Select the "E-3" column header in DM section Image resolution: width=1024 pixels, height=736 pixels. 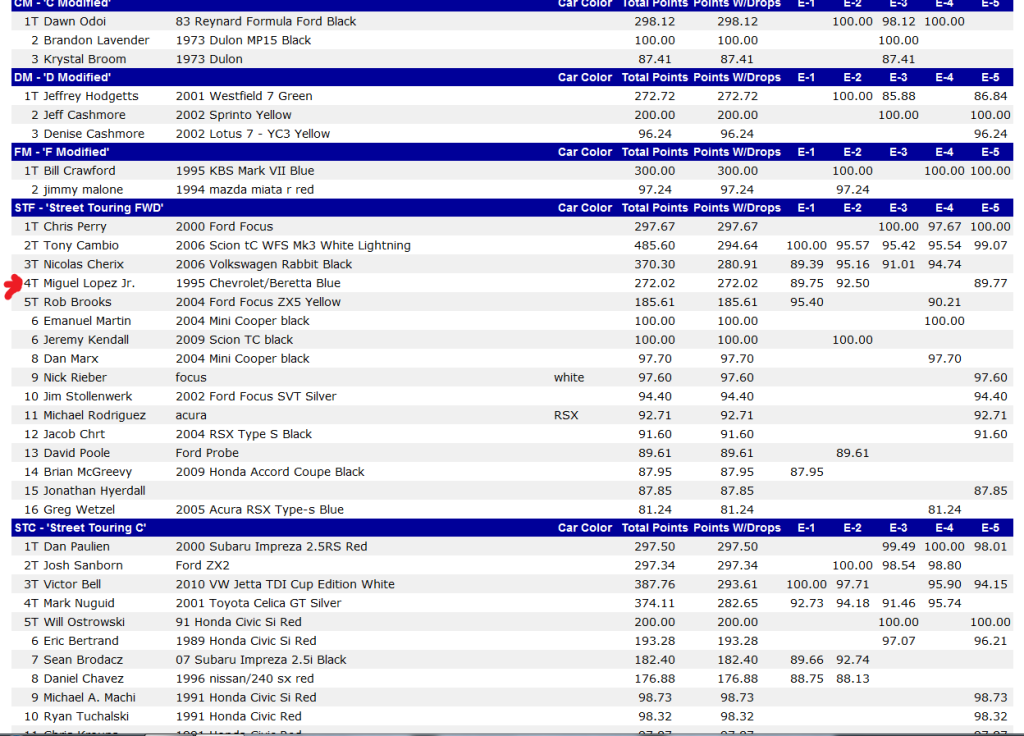click(898, 78)
